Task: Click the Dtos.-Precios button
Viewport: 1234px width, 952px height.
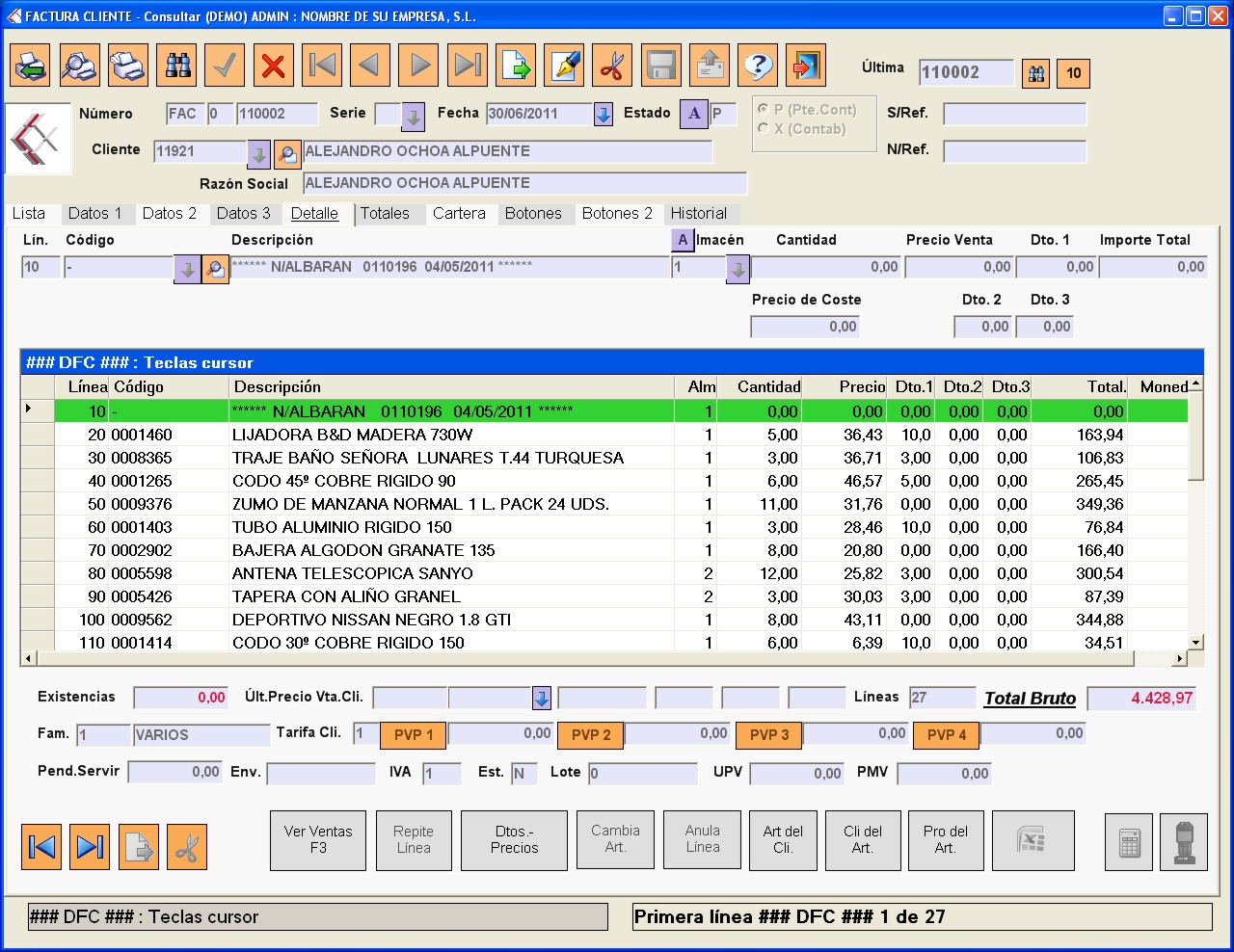Action: tap(515, 840)
